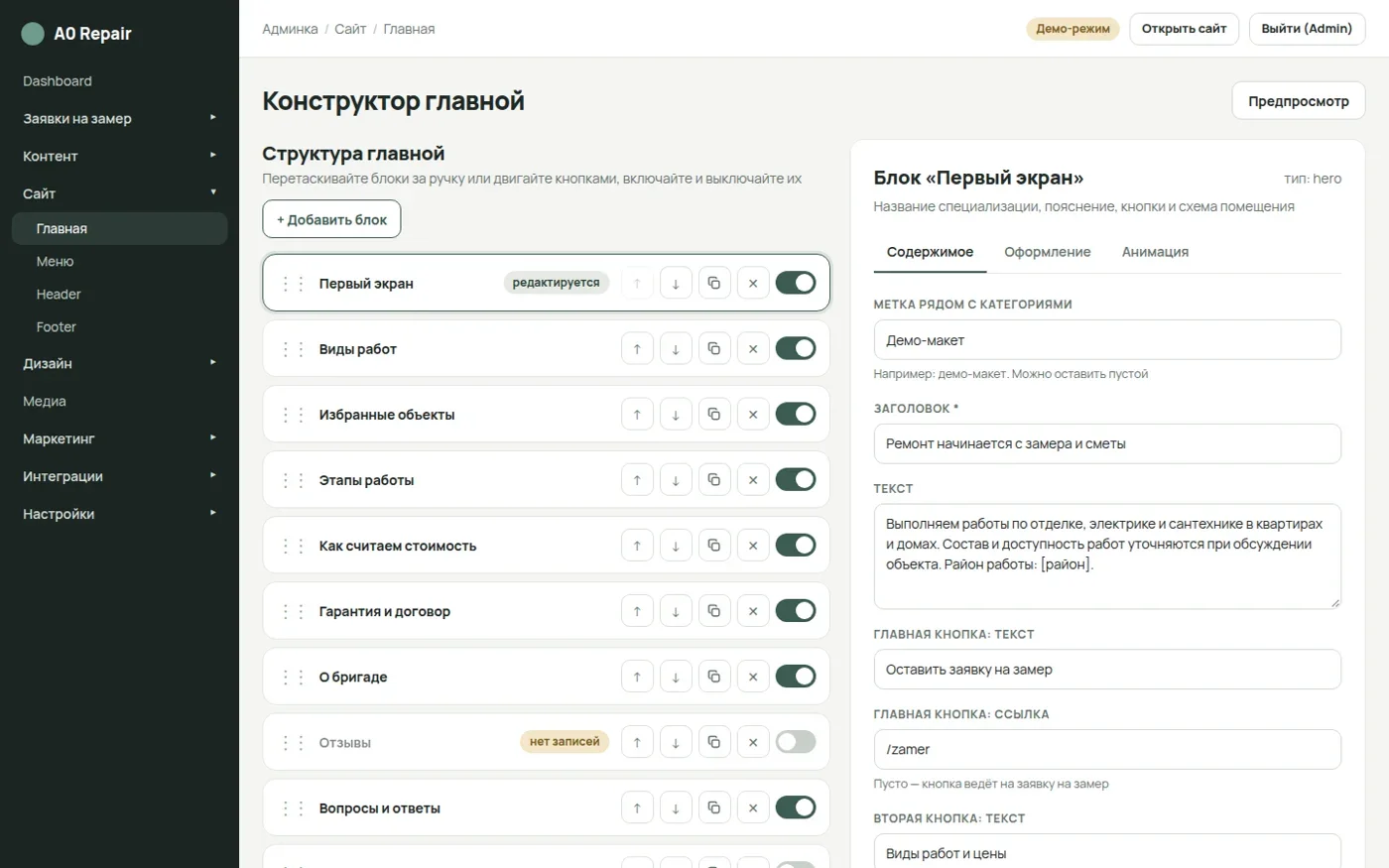Open the Предпросмотр preview

[1299, 101]
